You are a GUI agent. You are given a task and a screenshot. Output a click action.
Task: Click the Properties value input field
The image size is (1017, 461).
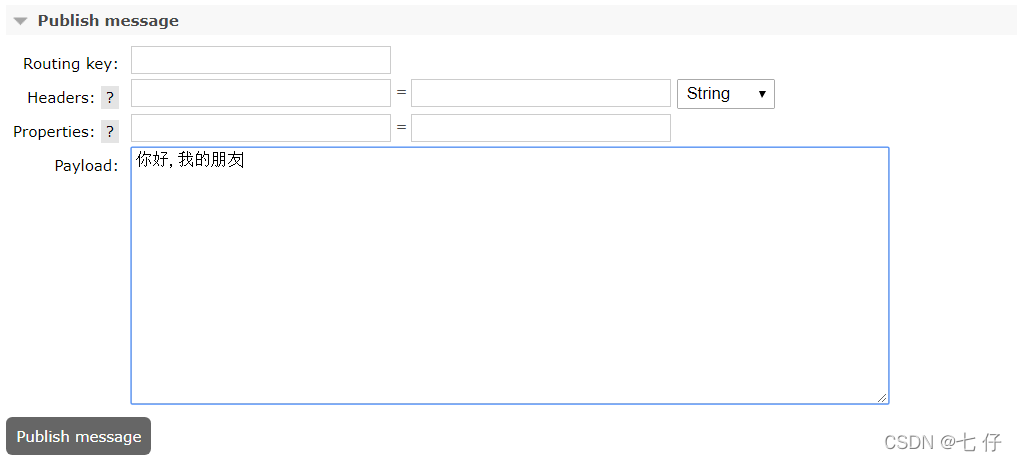540,128
